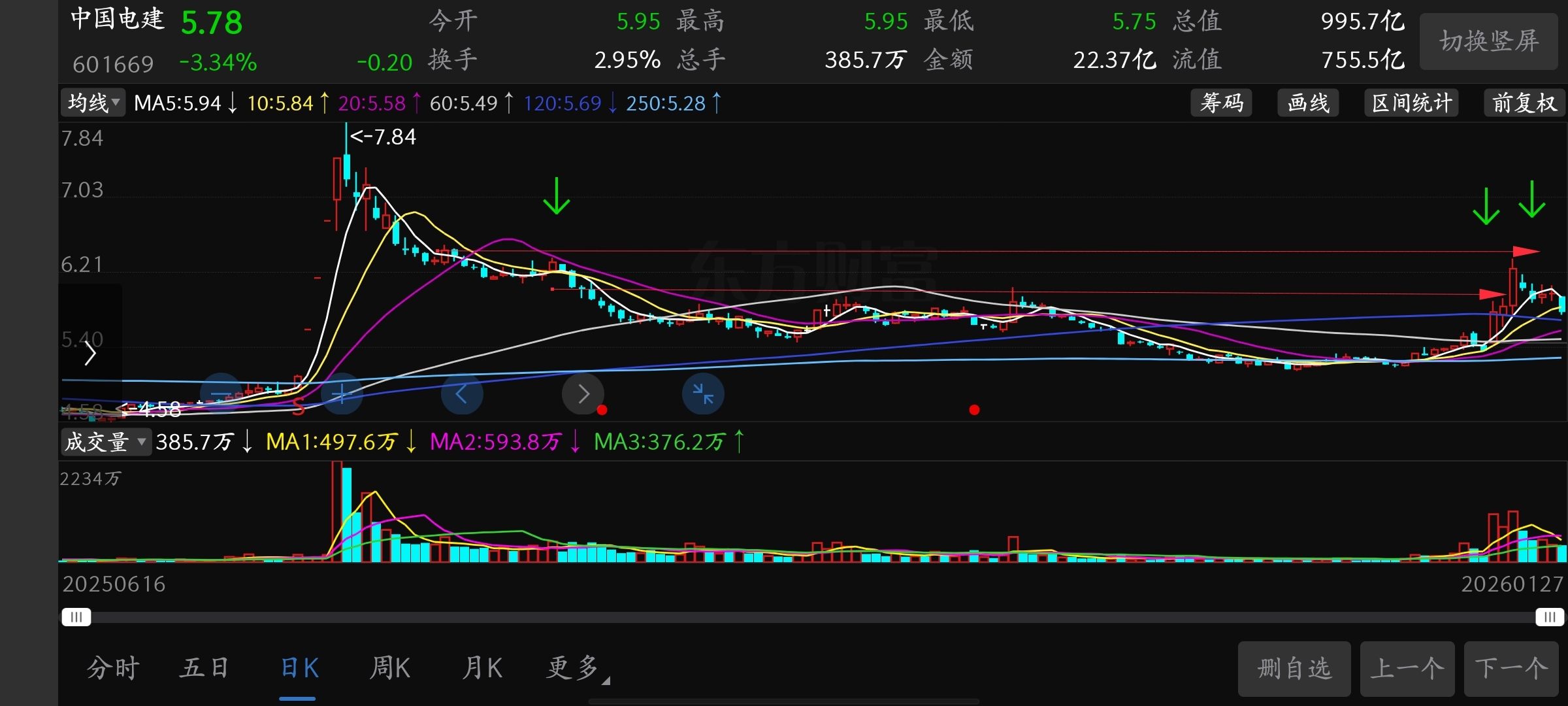Open the 均线 indicator dropdown
Image resolution: width=1568 pixels, height=706 pixels.
(93, 103)
